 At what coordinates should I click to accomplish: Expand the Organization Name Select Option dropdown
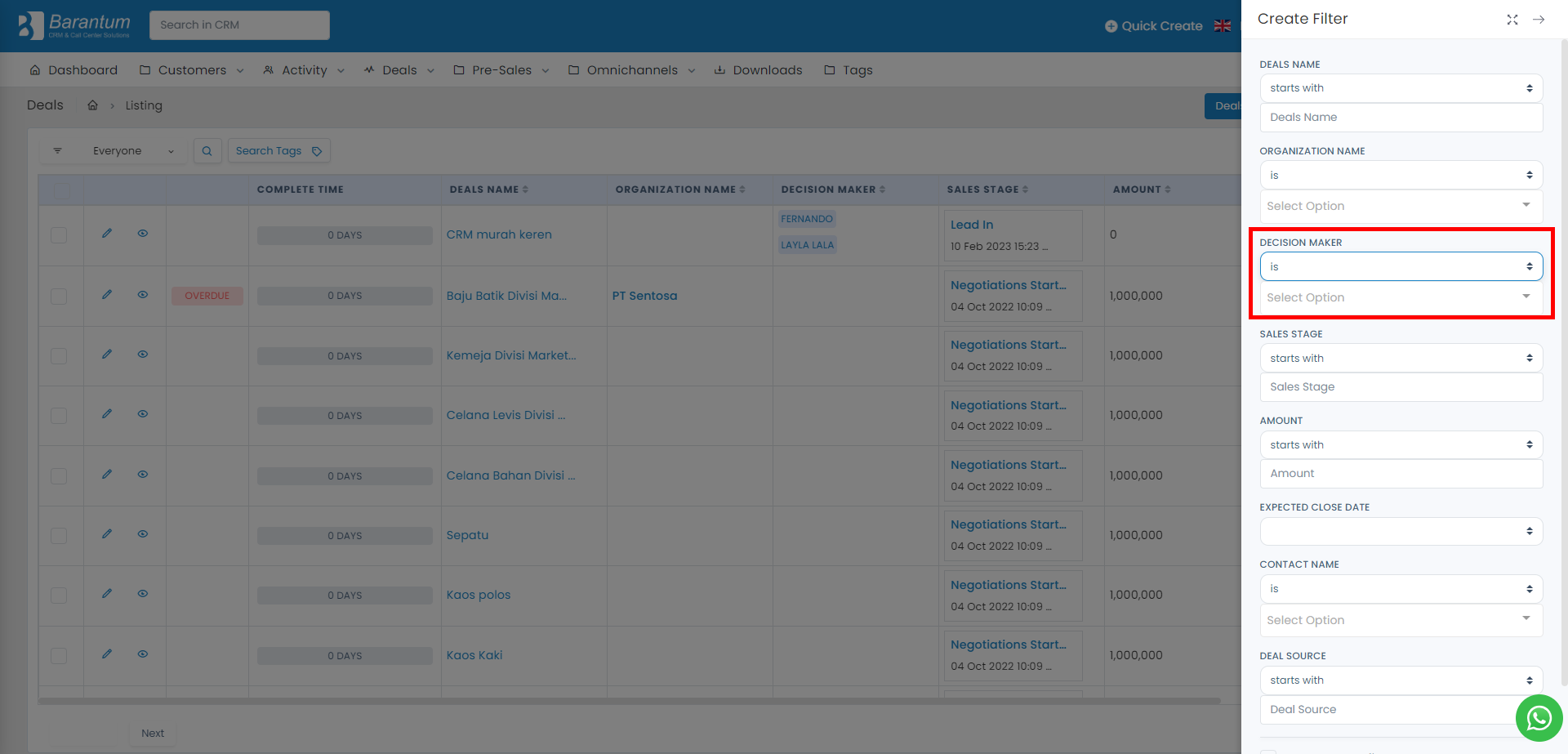click(1401, 207)
